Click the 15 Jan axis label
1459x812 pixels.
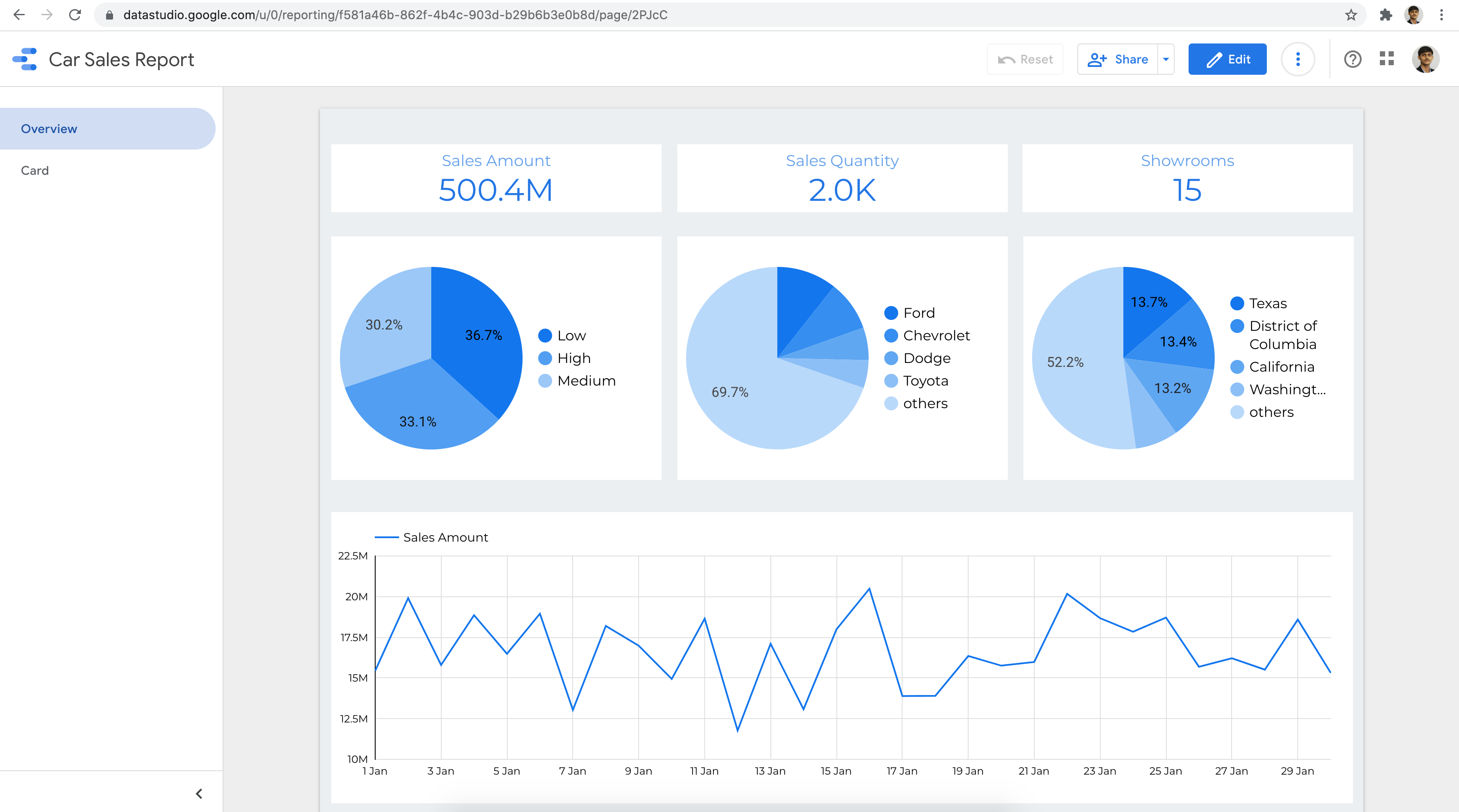836,771
